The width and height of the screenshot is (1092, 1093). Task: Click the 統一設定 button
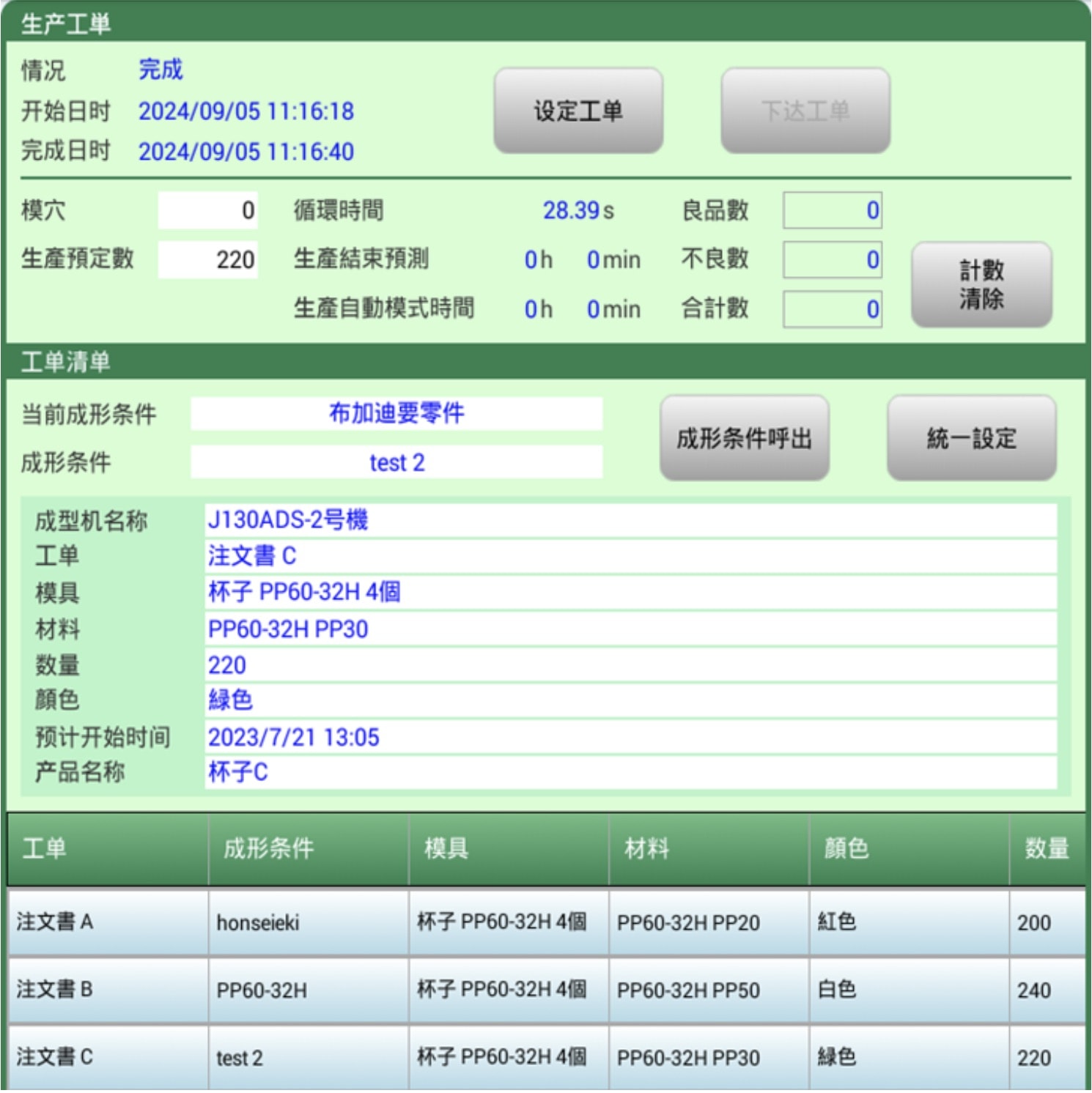(x=971, y=438)
